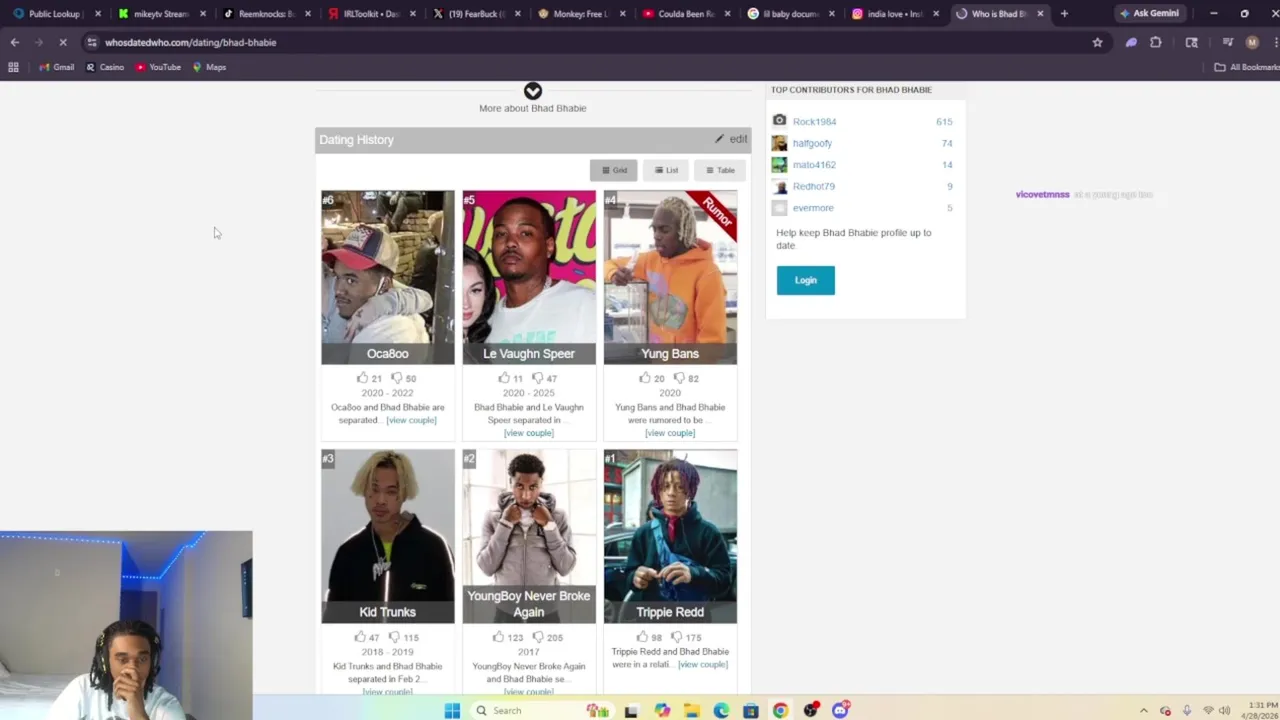Click edit pencil in Dating History header
Image resolution: width=1280 pixels, height=720 pixels.
(731, 139)
